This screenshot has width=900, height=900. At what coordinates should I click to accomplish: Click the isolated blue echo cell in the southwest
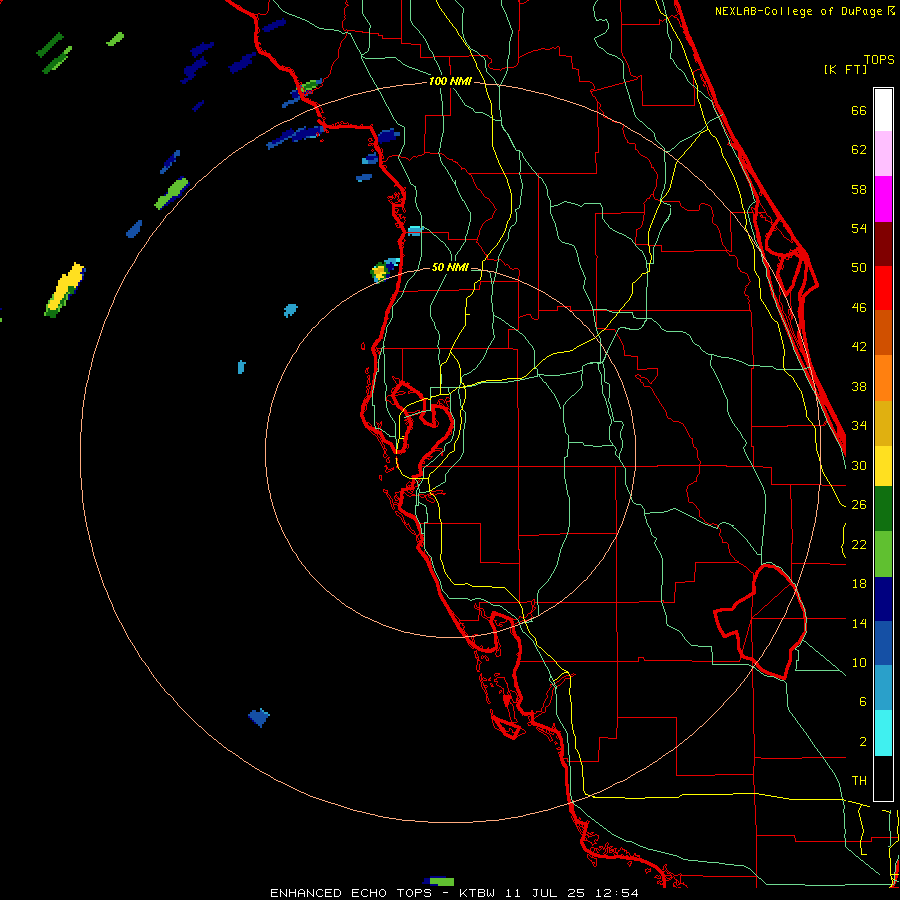coord(259,717)
